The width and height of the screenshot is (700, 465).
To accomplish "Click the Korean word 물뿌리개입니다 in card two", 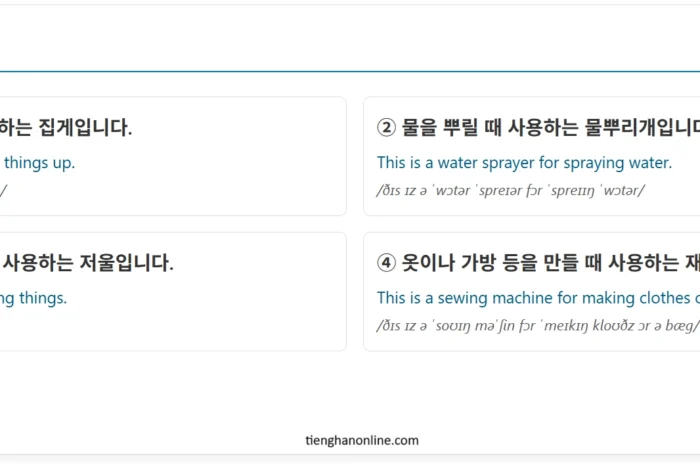I will click(642, 128).
